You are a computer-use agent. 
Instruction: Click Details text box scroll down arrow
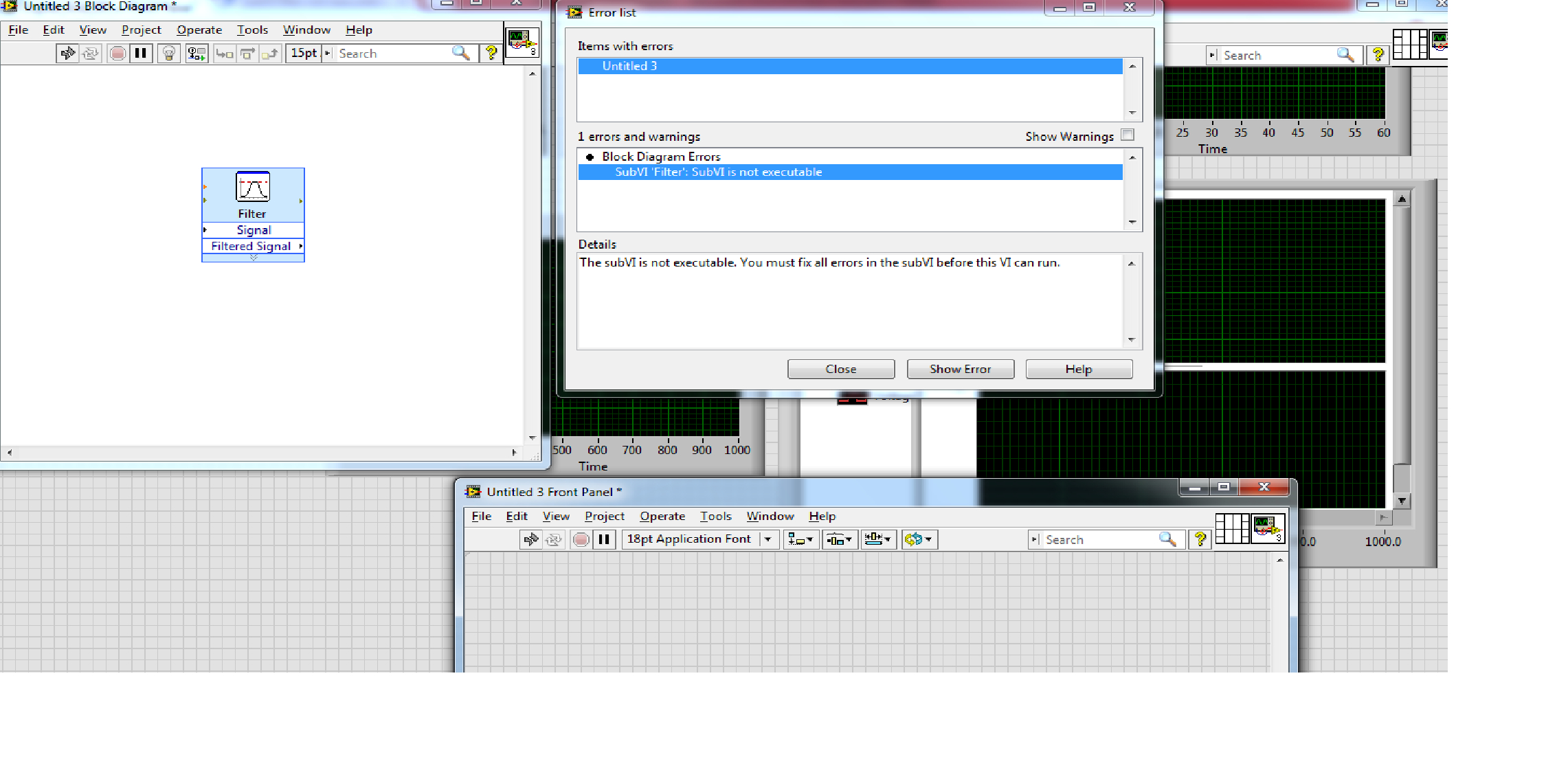tap(1132, 340)
